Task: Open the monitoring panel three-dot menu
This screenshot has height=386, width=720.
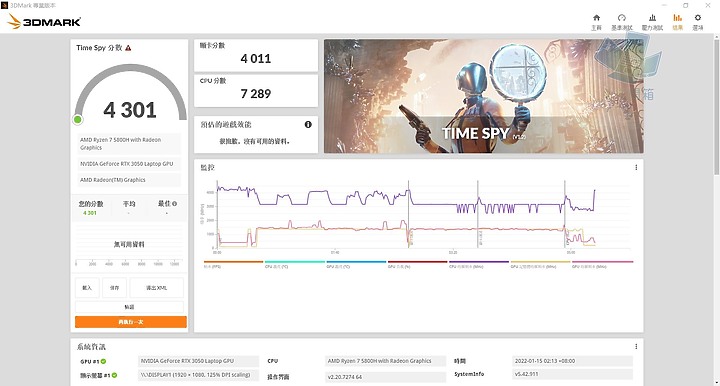Action: (636, 168)
